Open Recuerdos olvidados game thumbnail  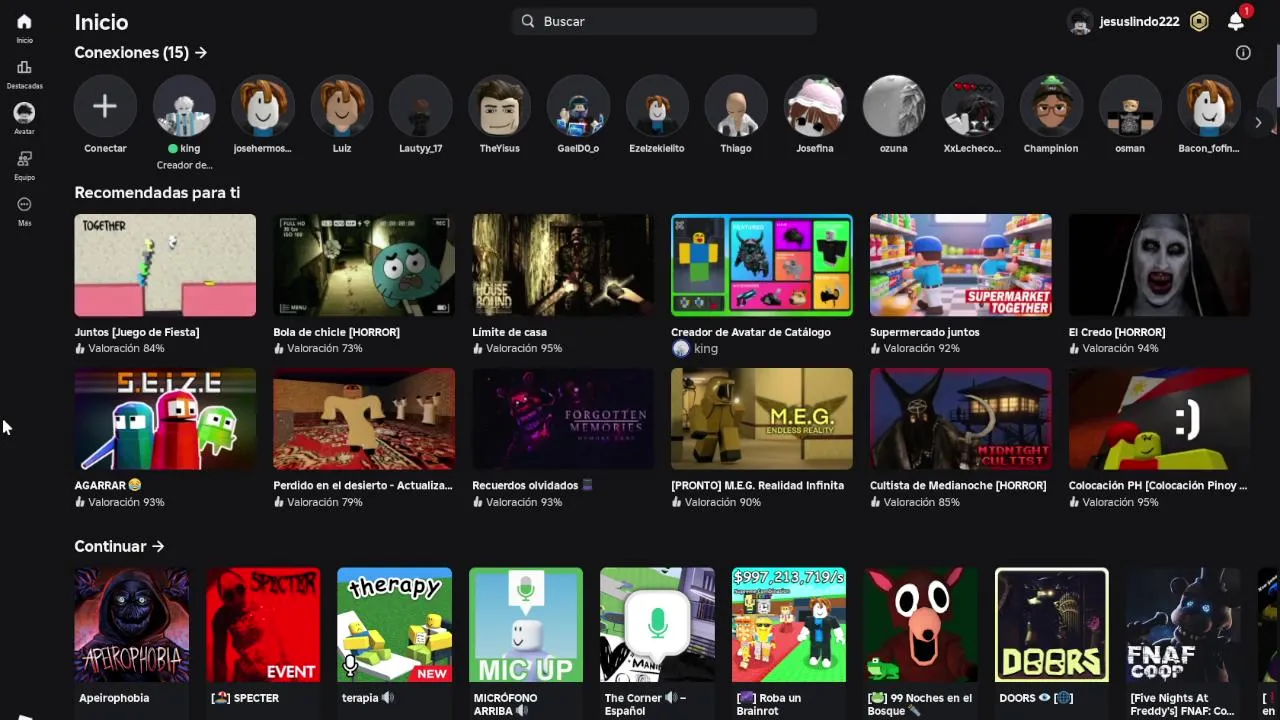tap(563, 419)
